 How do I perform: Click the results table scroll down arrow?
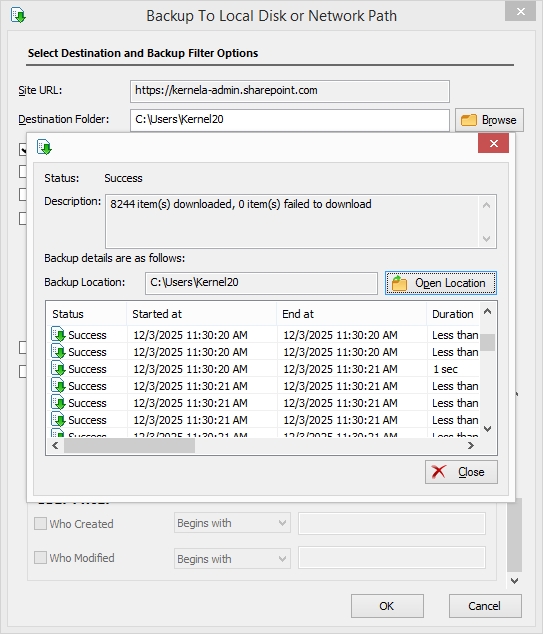click(x=488, y=429)
